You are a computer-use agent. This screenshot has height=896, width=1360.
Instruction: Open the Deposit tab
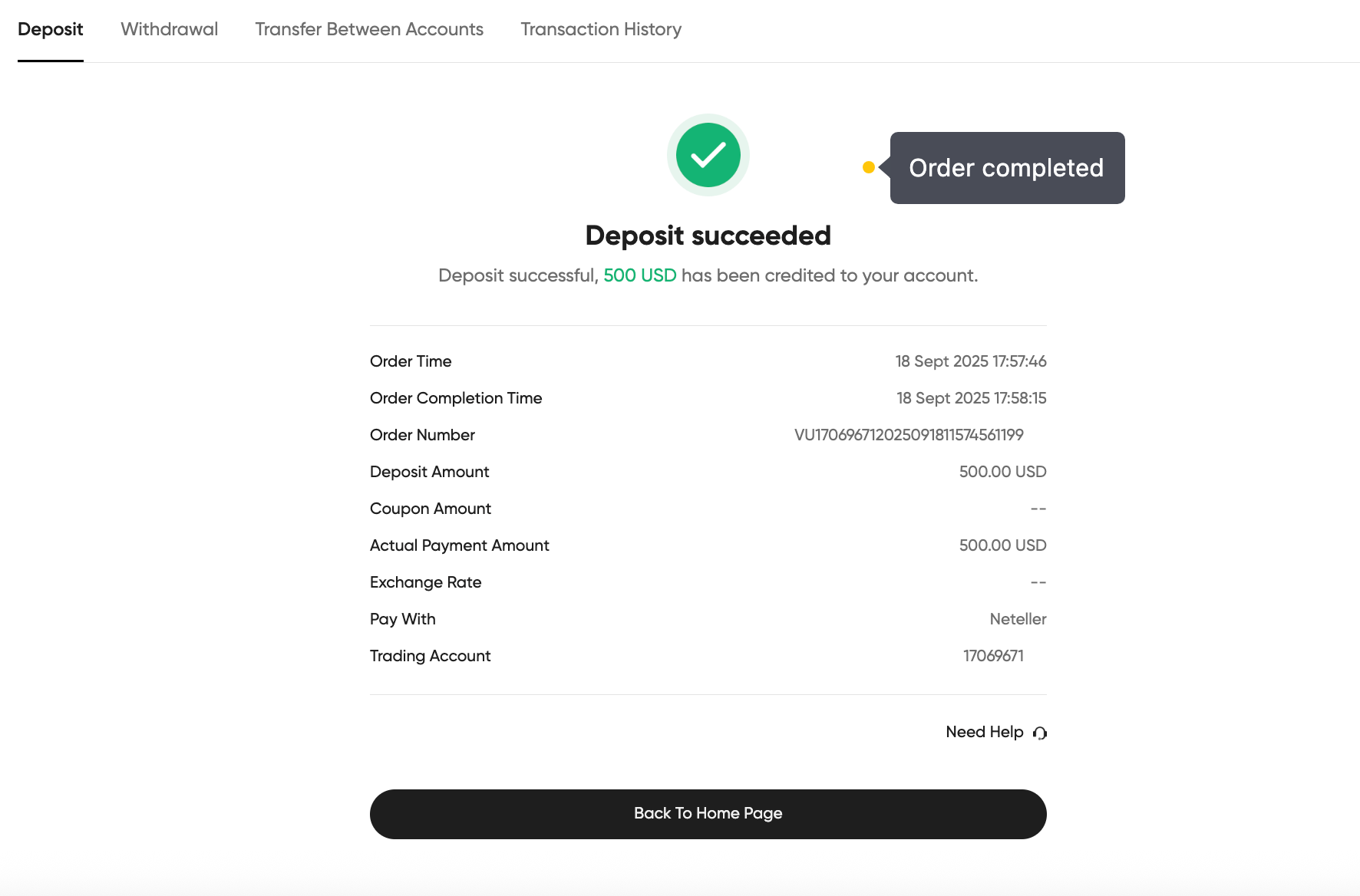51,29
